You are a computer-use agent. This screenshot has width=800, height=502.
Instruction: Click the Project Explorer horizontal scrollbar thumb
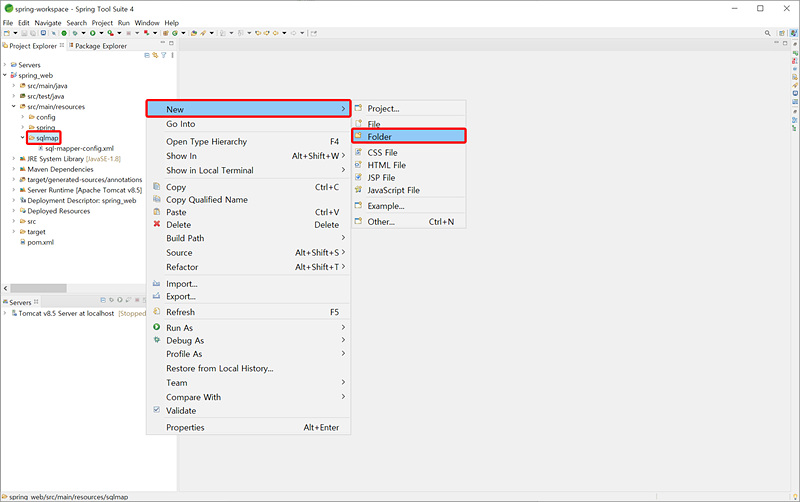tap(38, 288)
